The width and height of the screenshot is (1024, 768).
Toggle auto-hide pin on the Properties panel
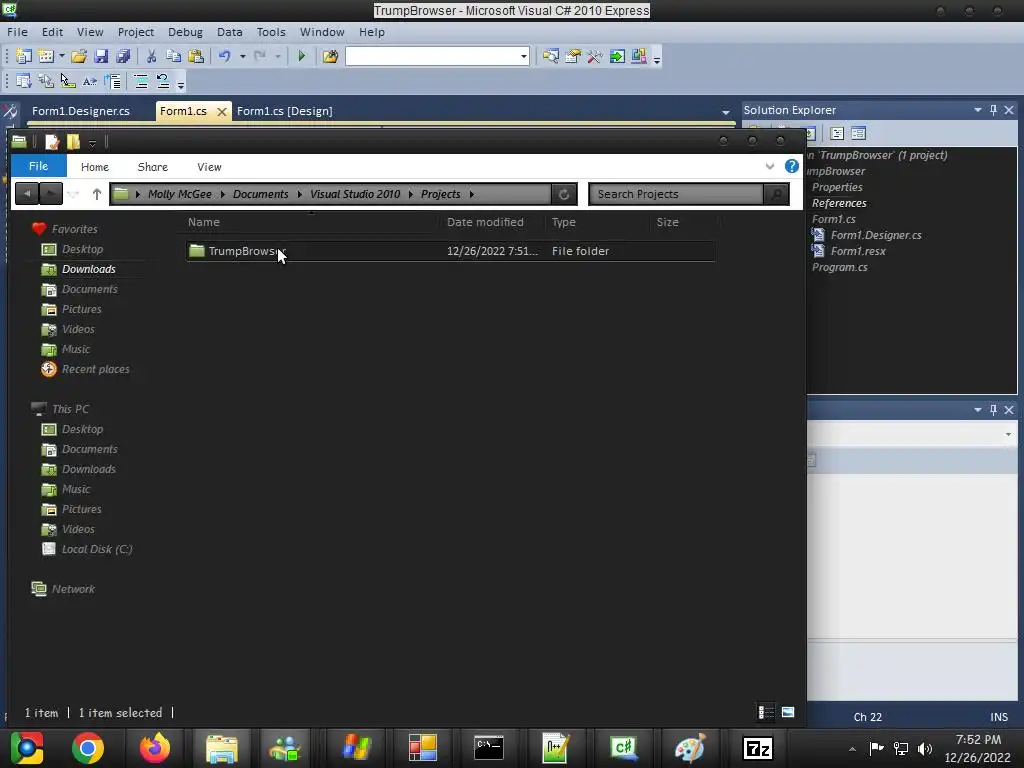[x=993, y=409]
